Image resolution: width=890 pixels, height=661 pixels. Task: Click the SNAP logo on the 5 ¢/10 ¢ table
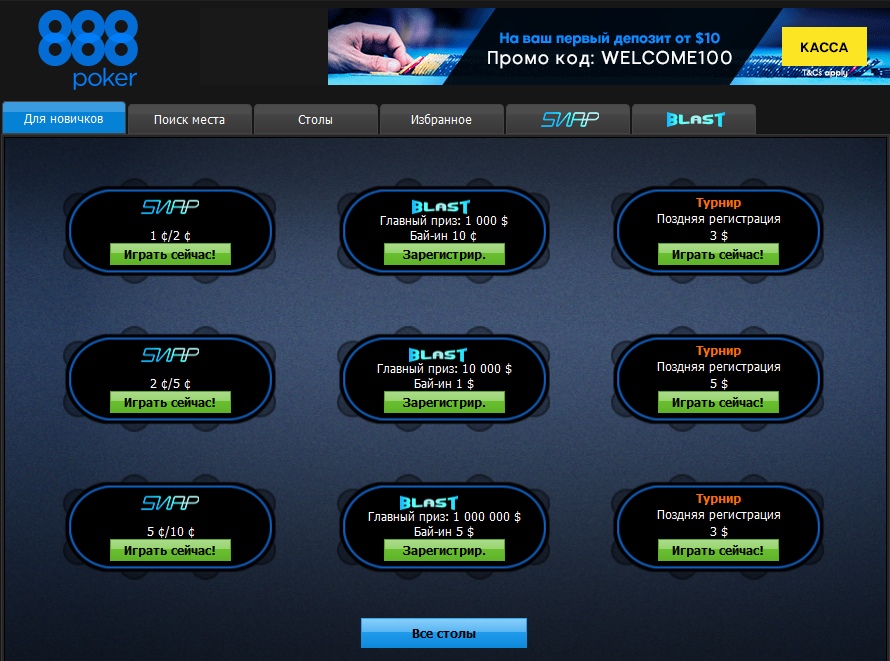170,503
